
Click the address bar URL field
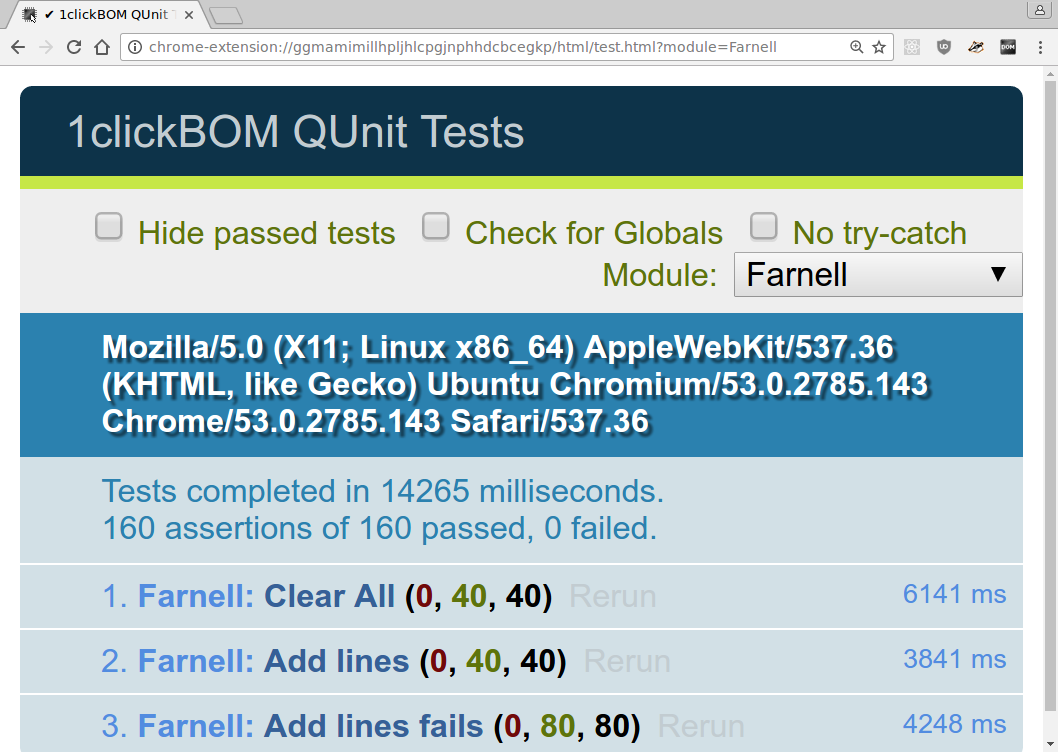point(462,47)
